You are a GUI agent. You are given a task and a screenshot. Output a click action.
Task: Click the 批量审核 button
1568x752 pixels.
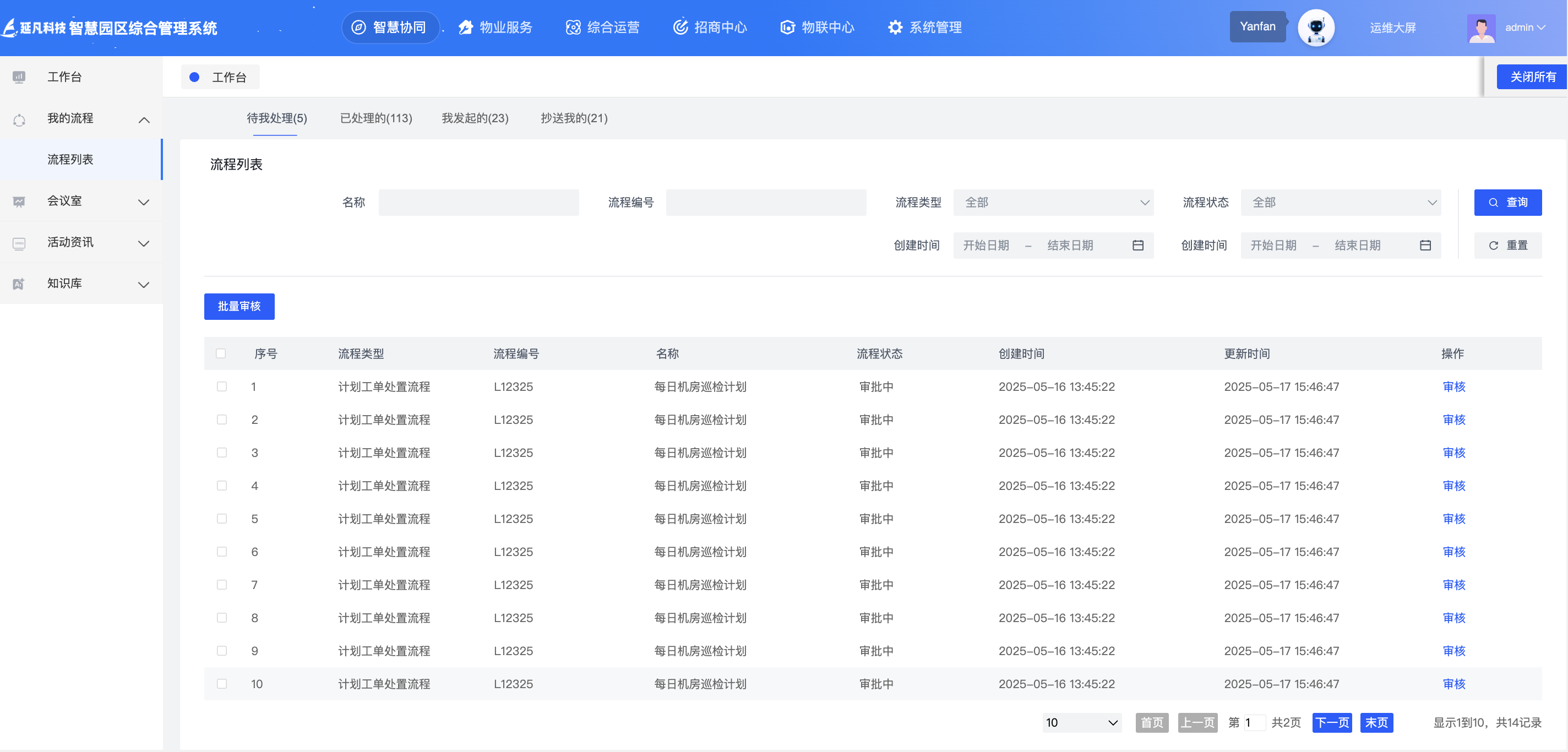[x=239, y=306]
